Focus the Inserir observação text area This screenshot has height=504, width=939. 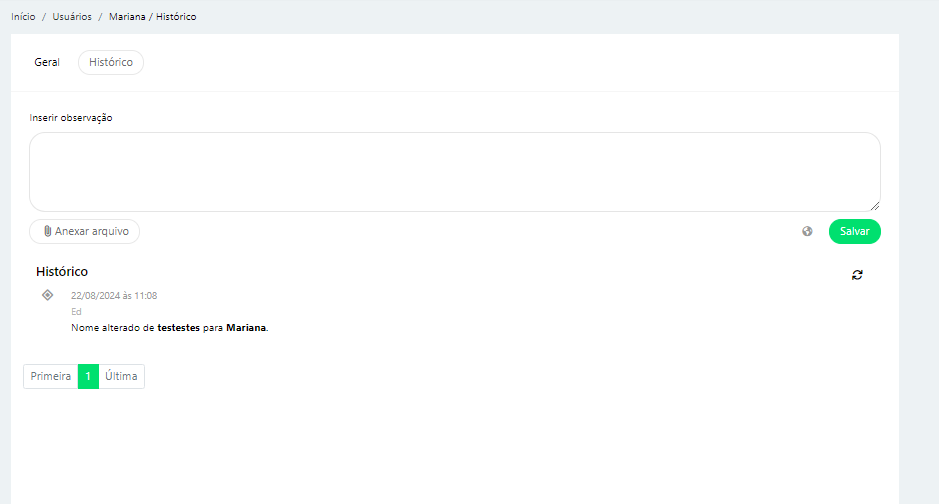point(454,172)
